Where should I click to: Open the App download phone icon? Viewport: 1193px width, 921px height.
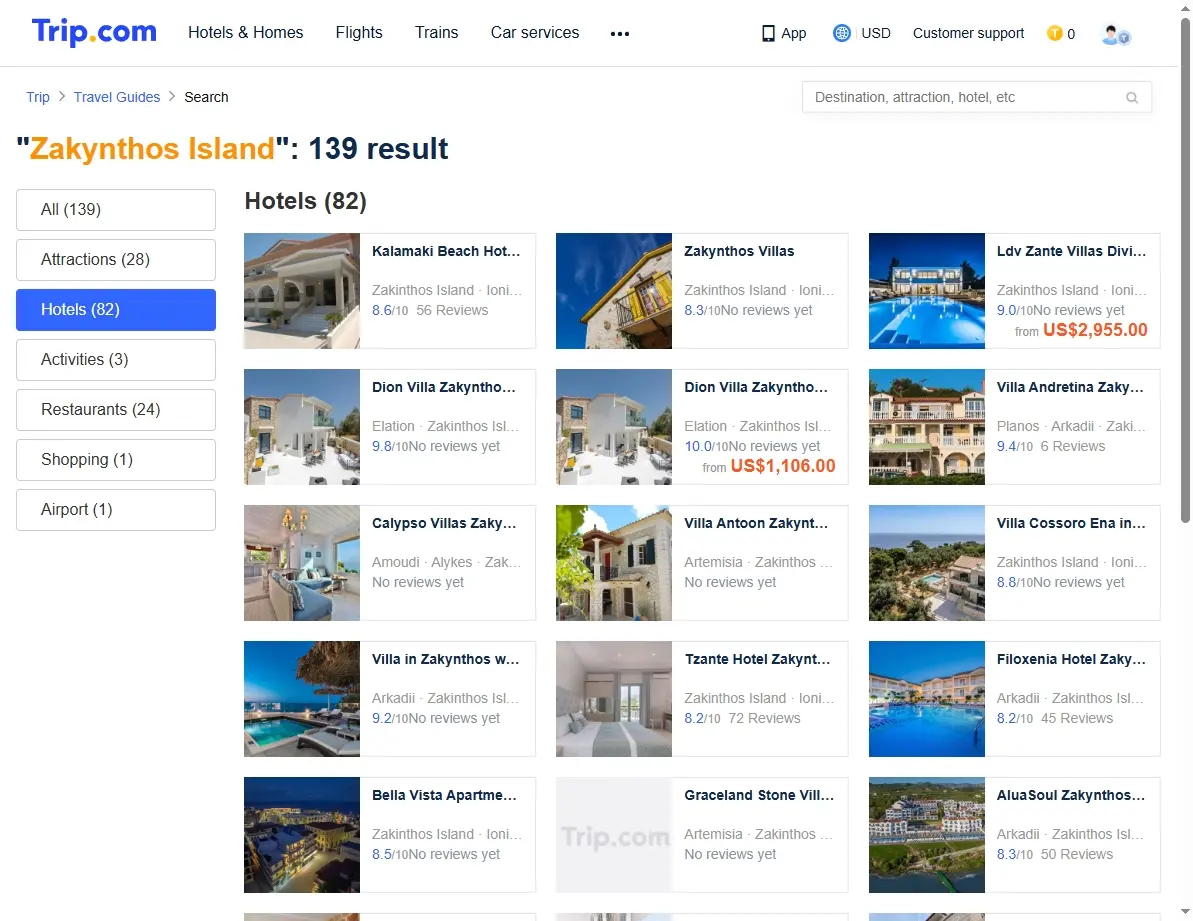(x=768, y=33)
